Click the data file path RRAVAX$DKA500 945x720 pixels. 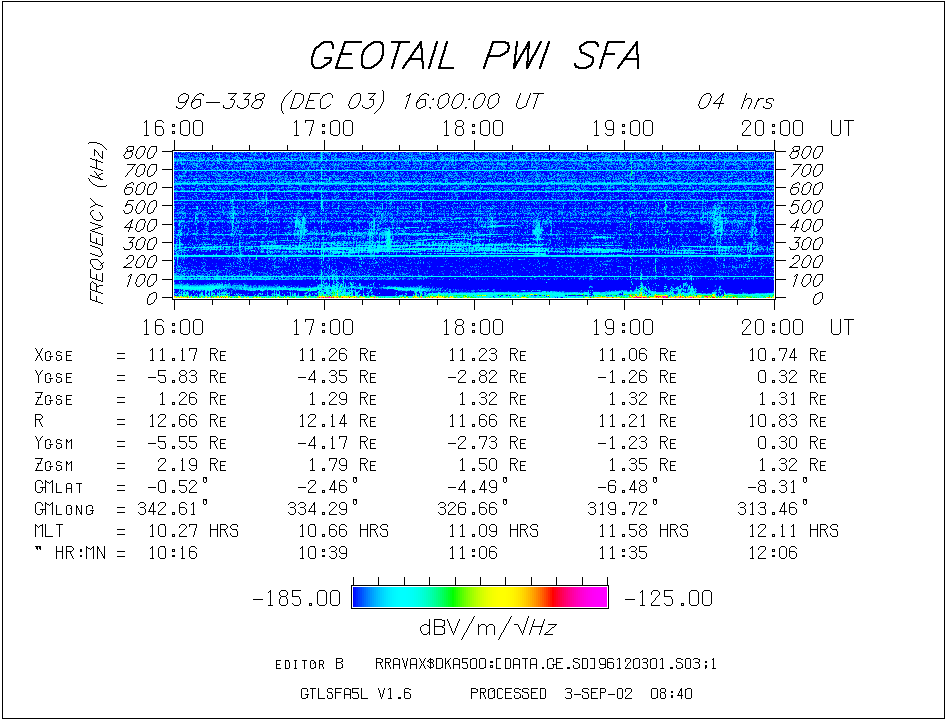546,664
